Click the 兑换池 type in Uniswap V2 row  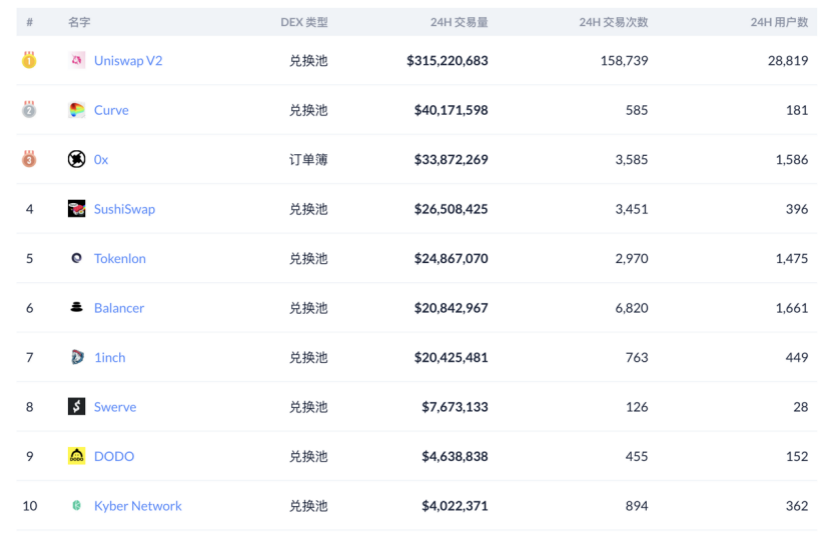point(308,60)
